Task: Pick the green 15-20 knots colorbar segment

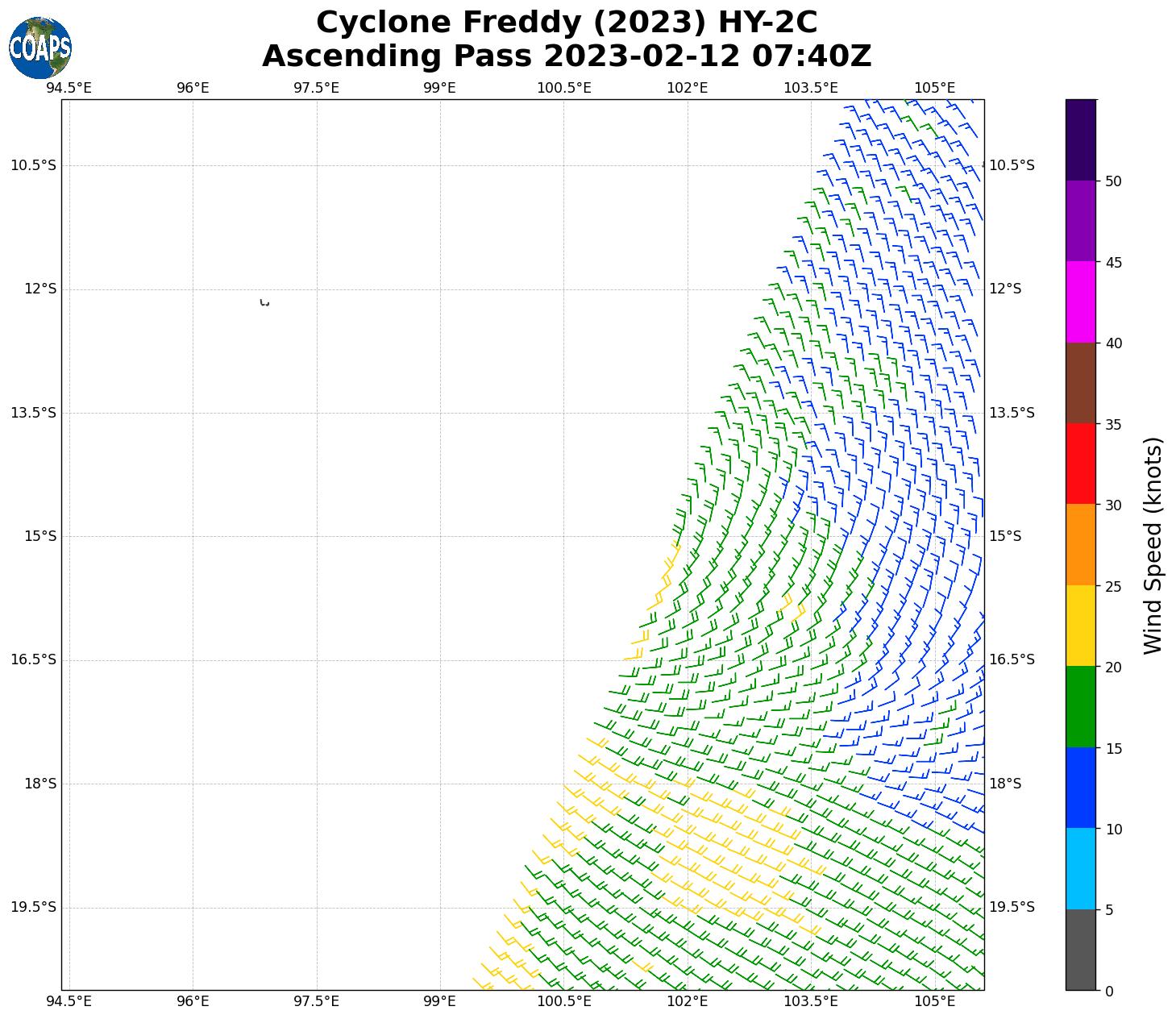Action: coord(1080,706)
